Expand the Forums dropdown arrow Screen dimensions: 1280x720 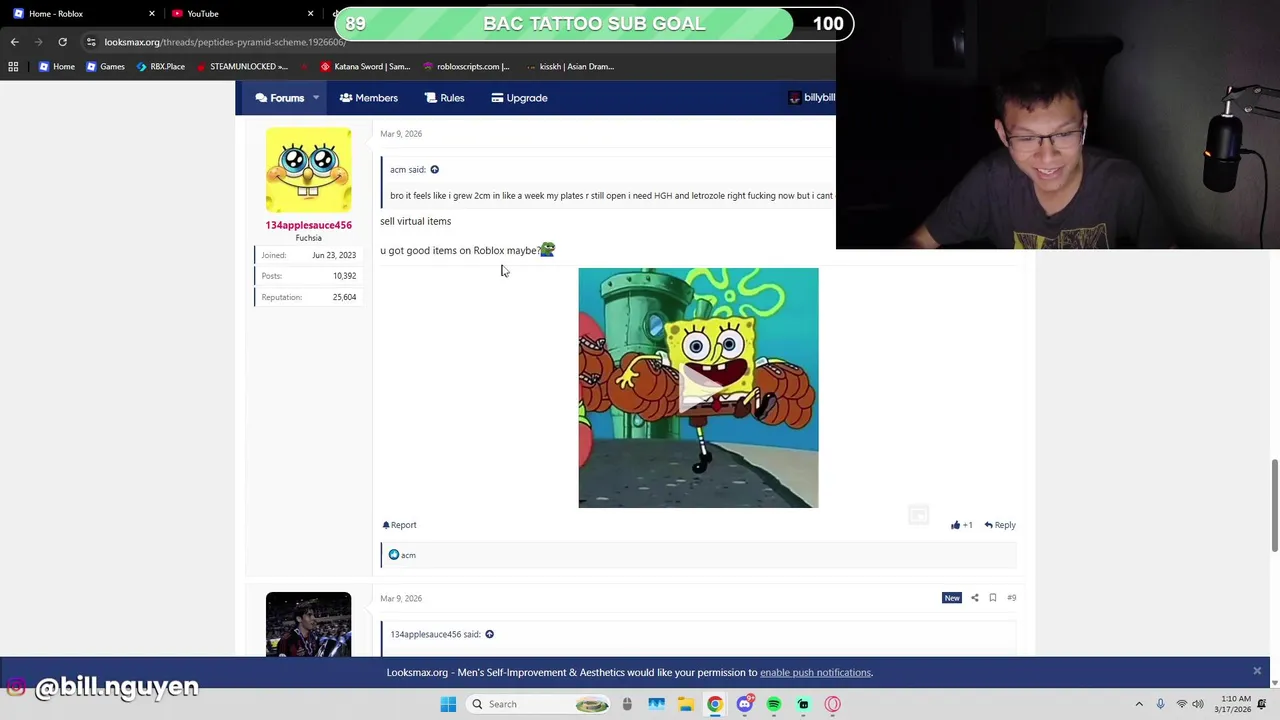tap(315, 98)
